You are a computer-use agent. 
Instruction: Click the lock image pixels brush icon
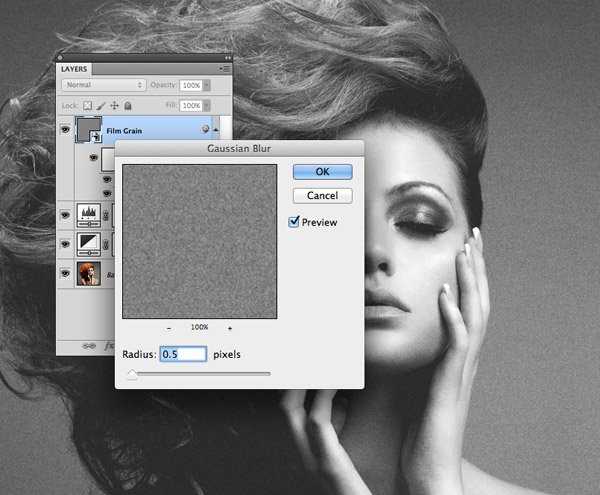click(x=101, y=105)
